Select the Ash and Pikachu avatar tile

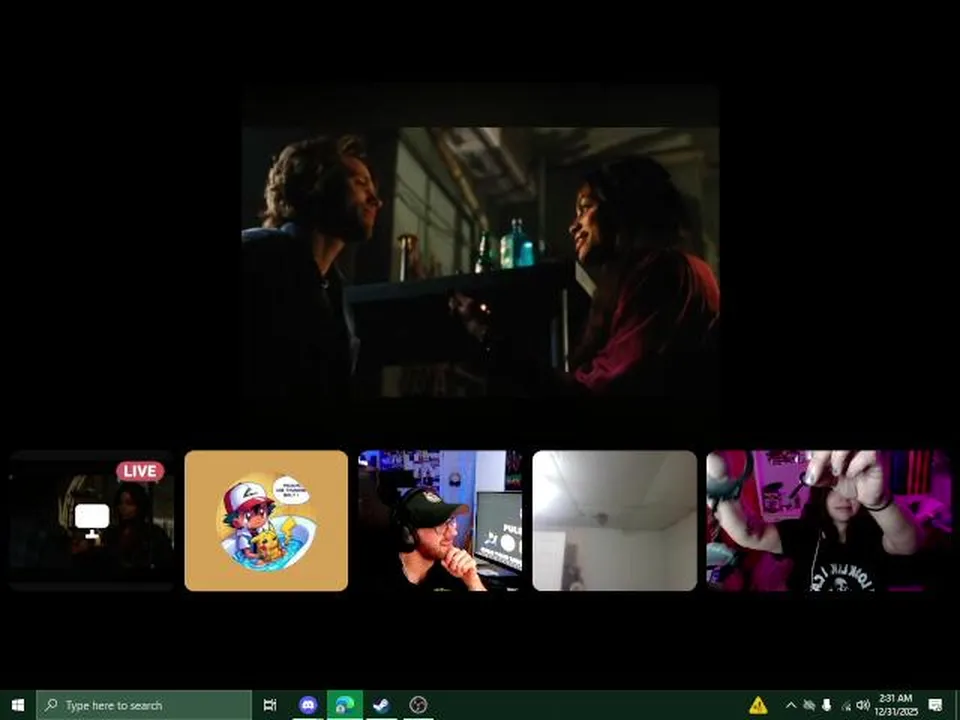[x=266, y=520]
